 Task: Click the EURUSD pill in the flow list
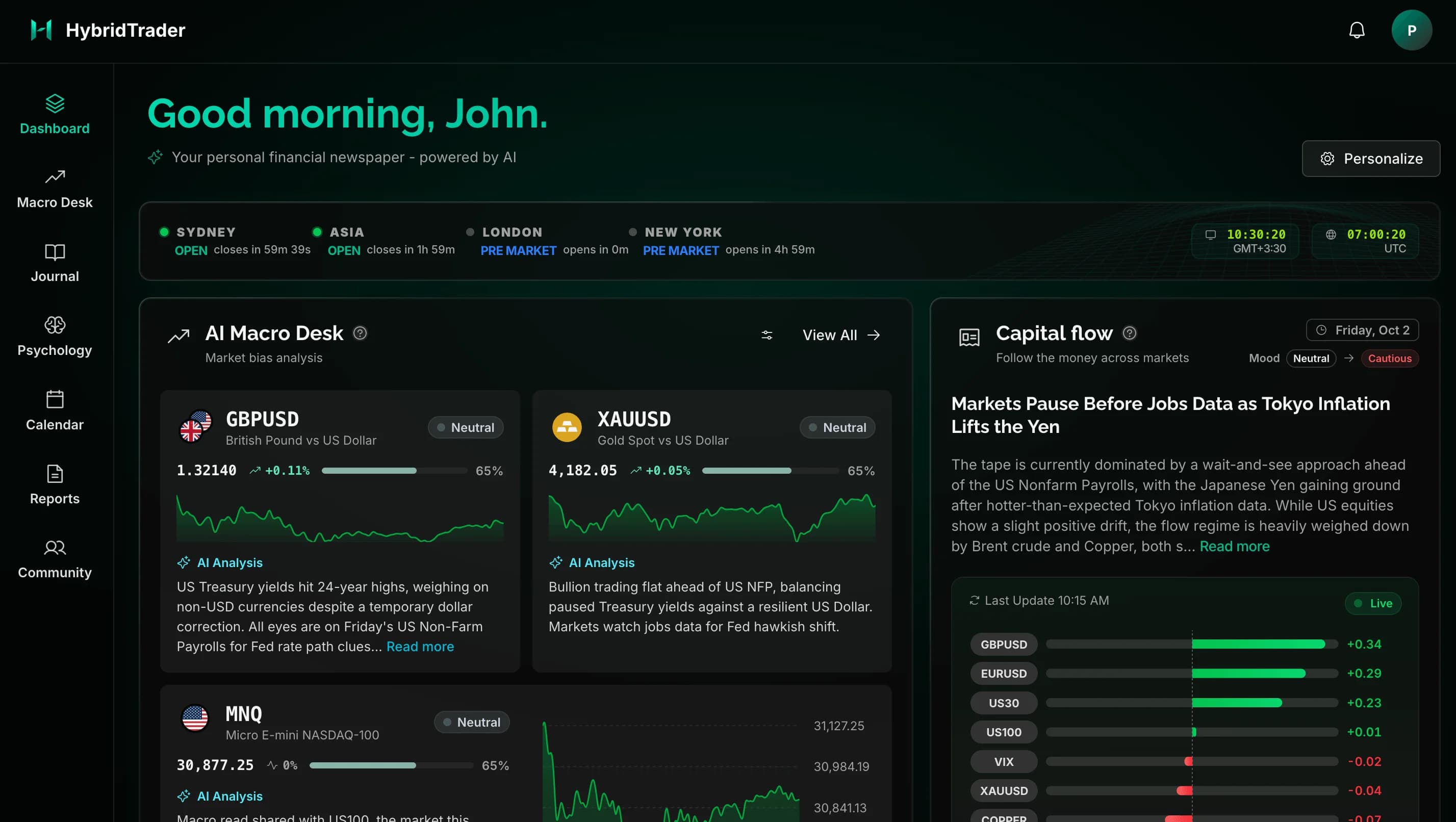point(1003,673)
